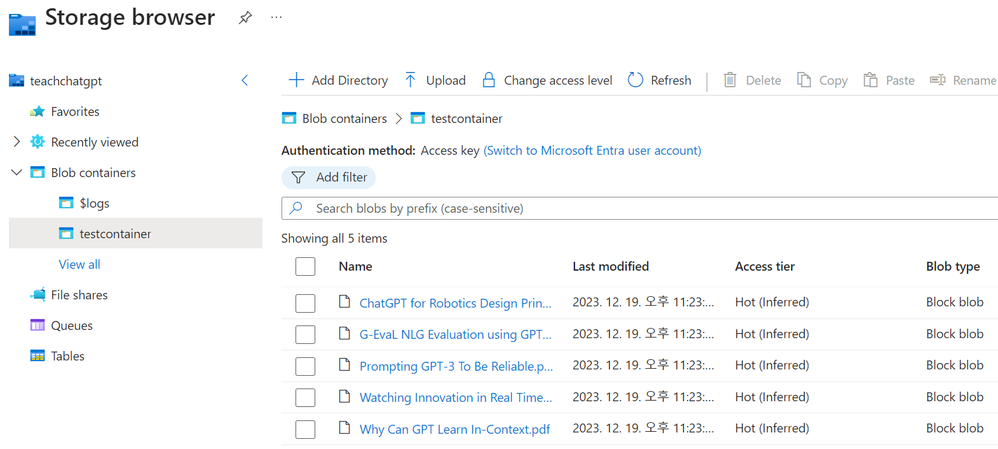Click the Search blobs by prefix field

(x=640, y=208)
